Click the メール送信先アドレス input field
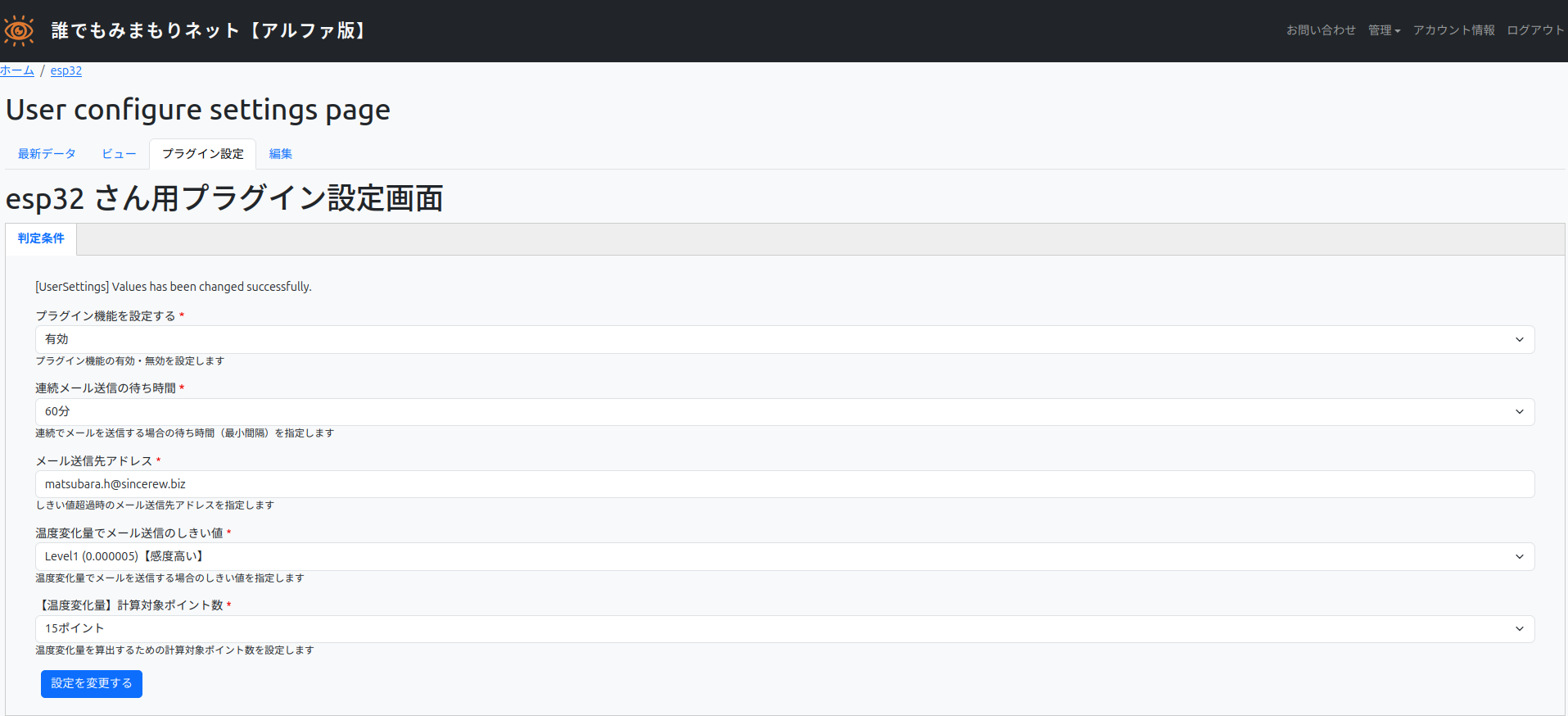Image resolution: width=1568 pixels, height=716 pixels. point(784,484)
